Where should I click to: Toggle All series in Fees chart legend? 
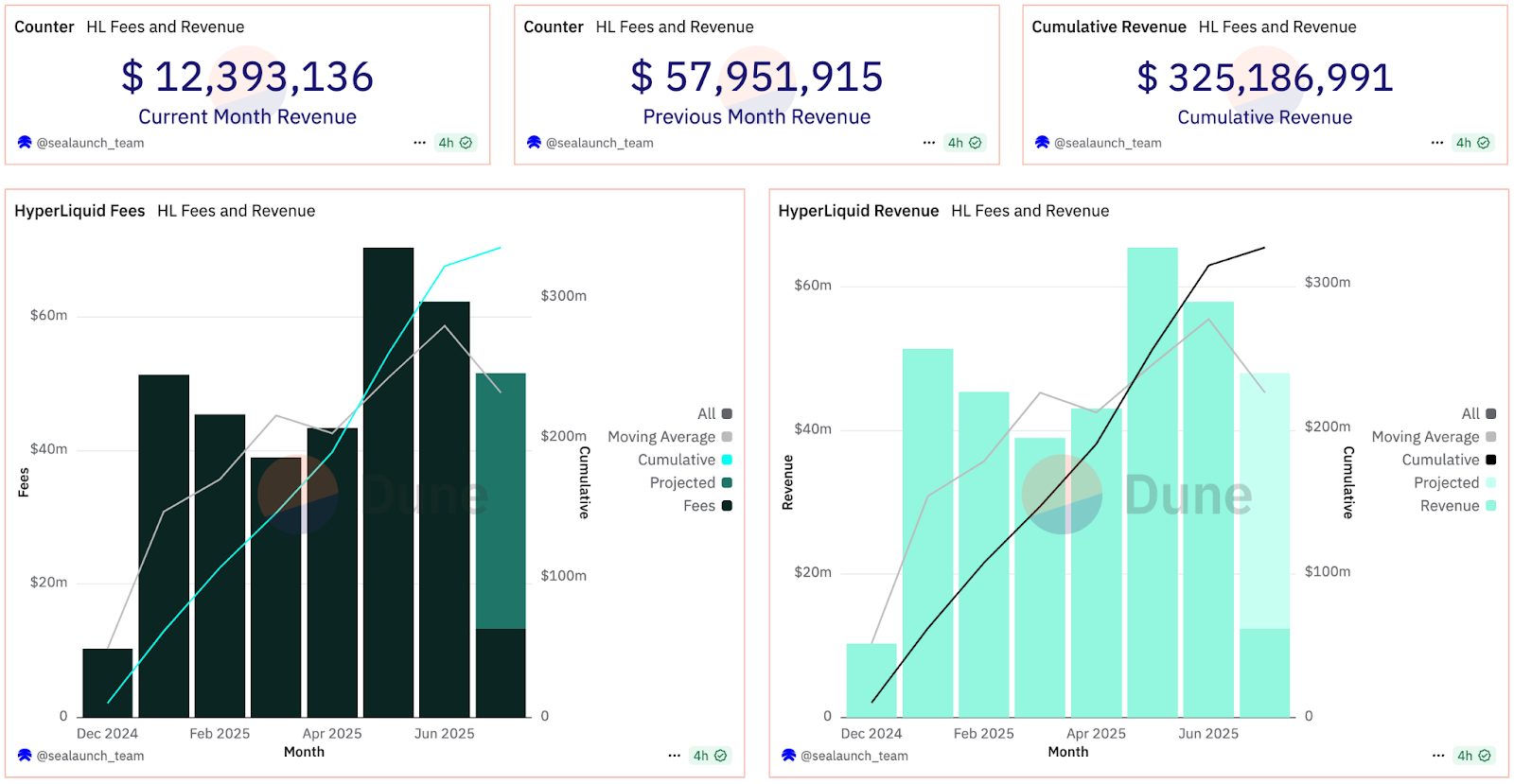pyautogui.click(x=714, y=414)
